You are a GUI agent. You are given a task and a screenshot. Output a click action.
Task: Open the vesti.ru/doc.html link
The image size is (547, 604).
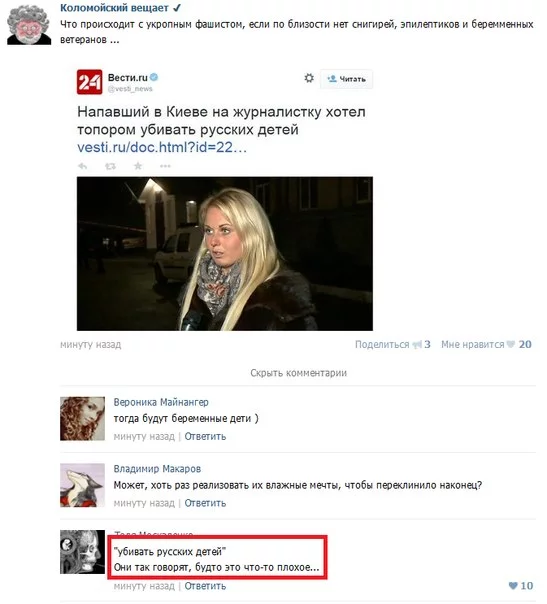162,147
